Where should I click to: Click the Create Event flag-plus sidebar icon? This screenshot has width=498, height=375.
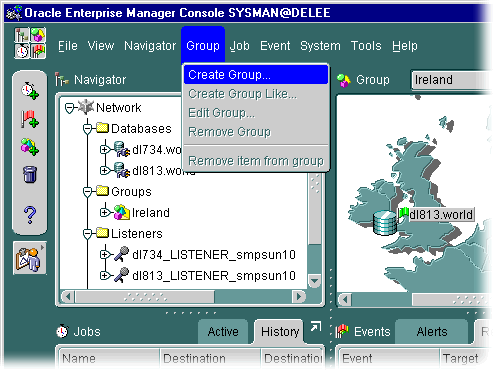coord(30,119)
